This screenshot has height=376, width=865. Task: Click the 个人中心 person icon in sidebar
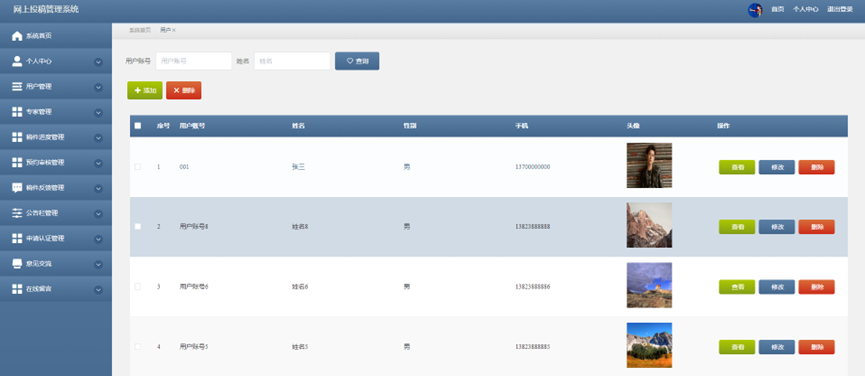click(x=17, y=61)
